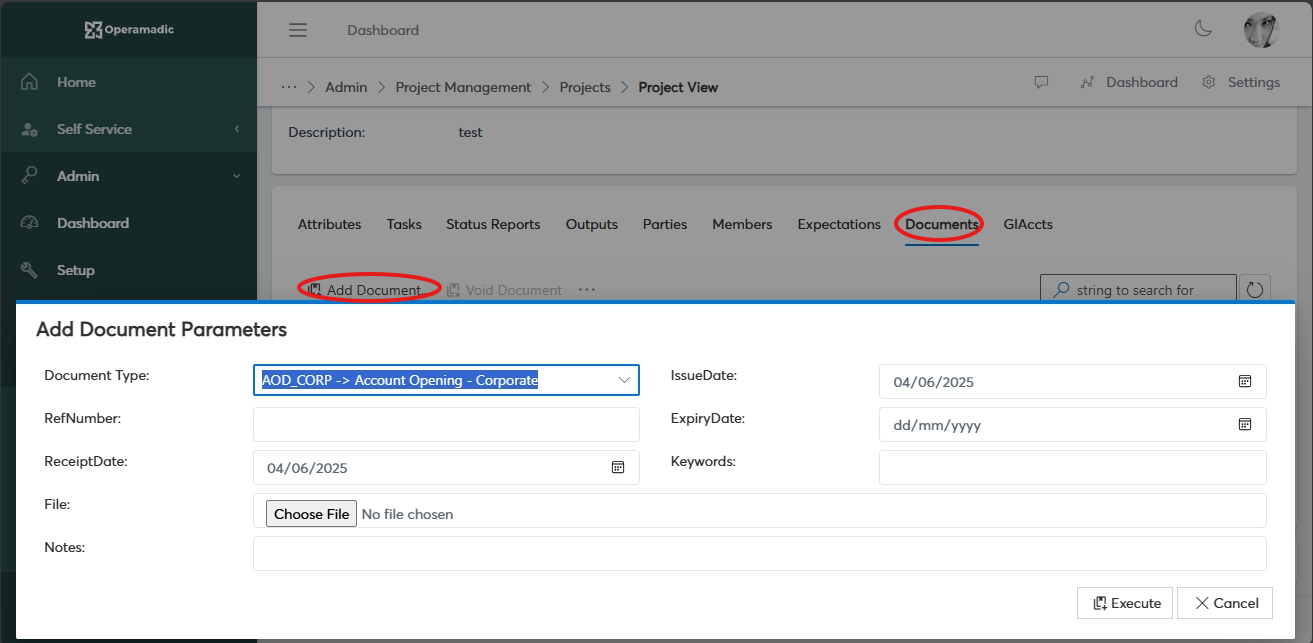The width and height of the screenshot is (1313, 643).
Task: Navigate to Projects breadcrumb
Action: point(585,87)
